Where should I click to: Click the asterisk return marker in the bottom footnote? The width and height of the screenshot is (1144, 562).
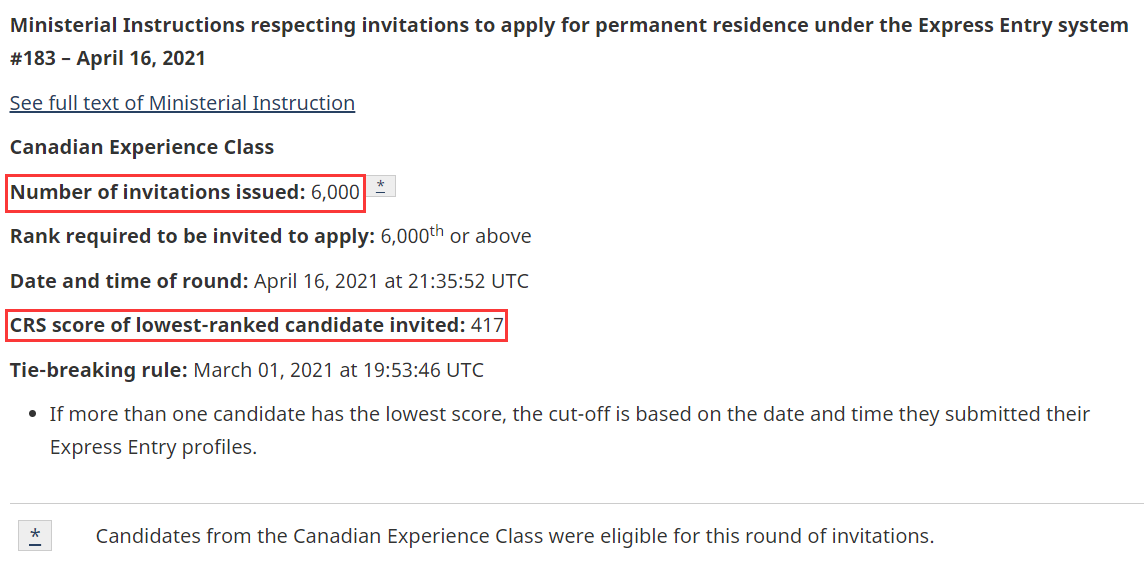coord(35,536)
